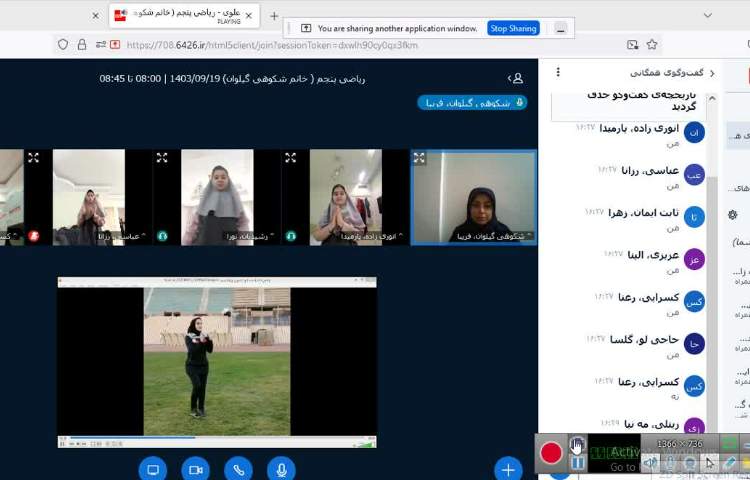Viewport: 750px width, 480px height.
Task: Open the list all tabs dropdown arrow
Action: [x=708, y=16]
